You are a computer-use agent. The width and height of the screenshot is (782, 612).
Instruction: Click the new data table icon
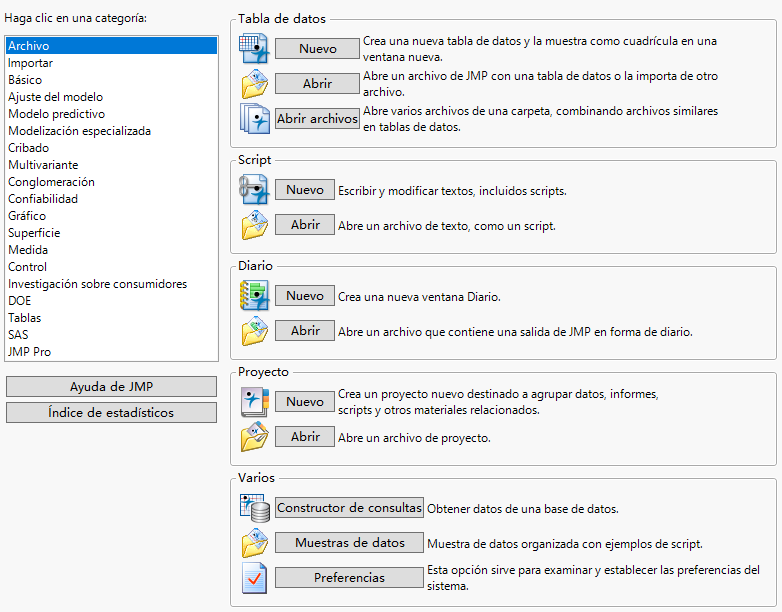[254, 48]
